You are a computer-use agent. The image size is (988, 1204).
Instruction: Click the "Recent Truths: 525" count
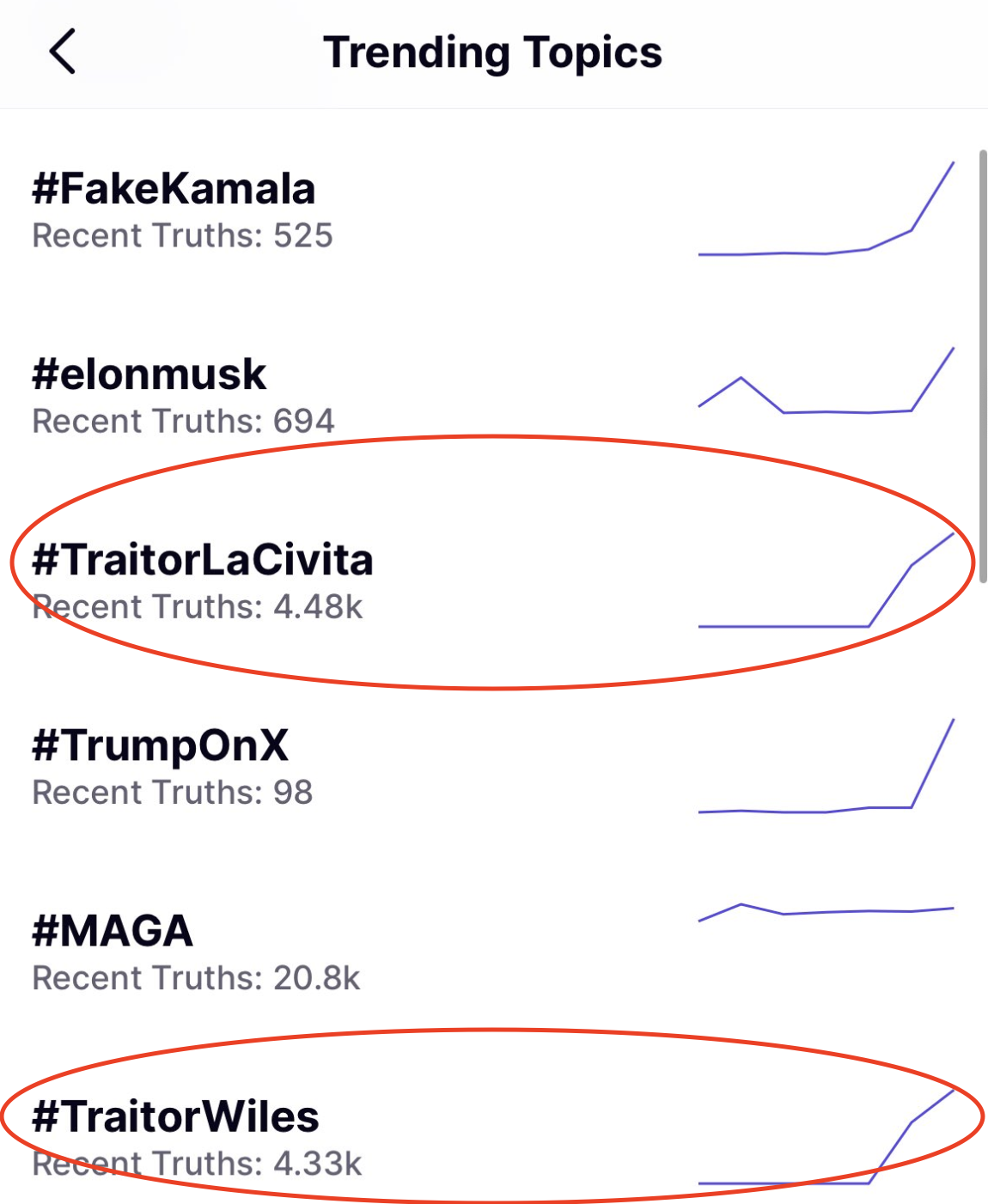[x=182, y=236]
